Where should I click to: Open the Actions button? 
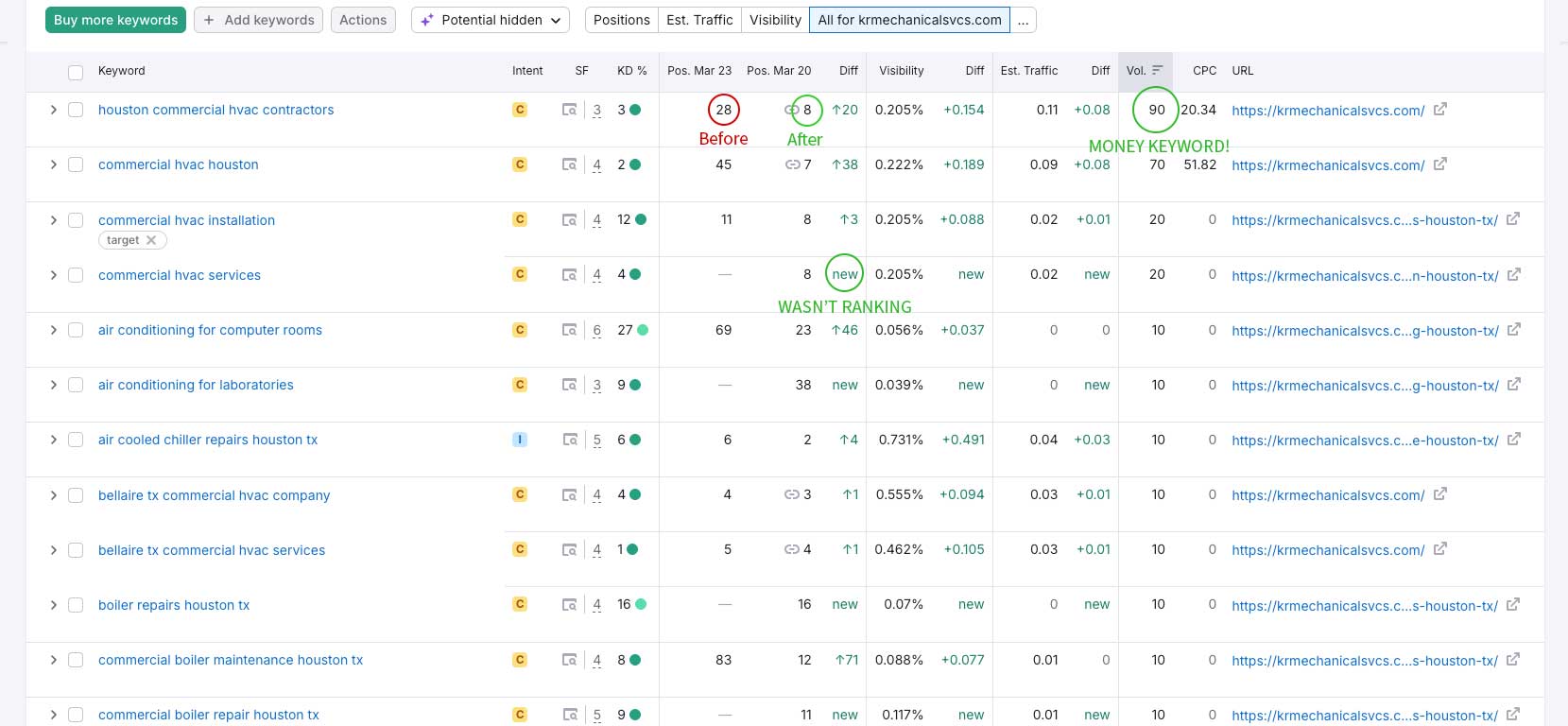(363, 20)
